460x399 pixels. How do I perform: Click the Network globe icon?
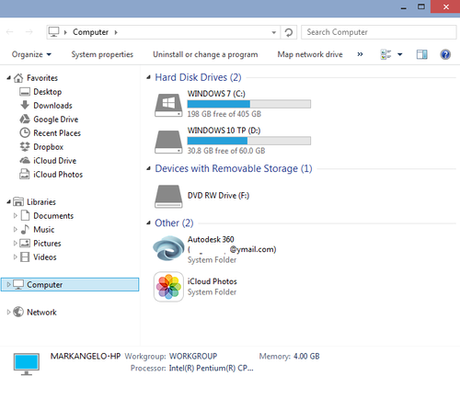(18, 312)
